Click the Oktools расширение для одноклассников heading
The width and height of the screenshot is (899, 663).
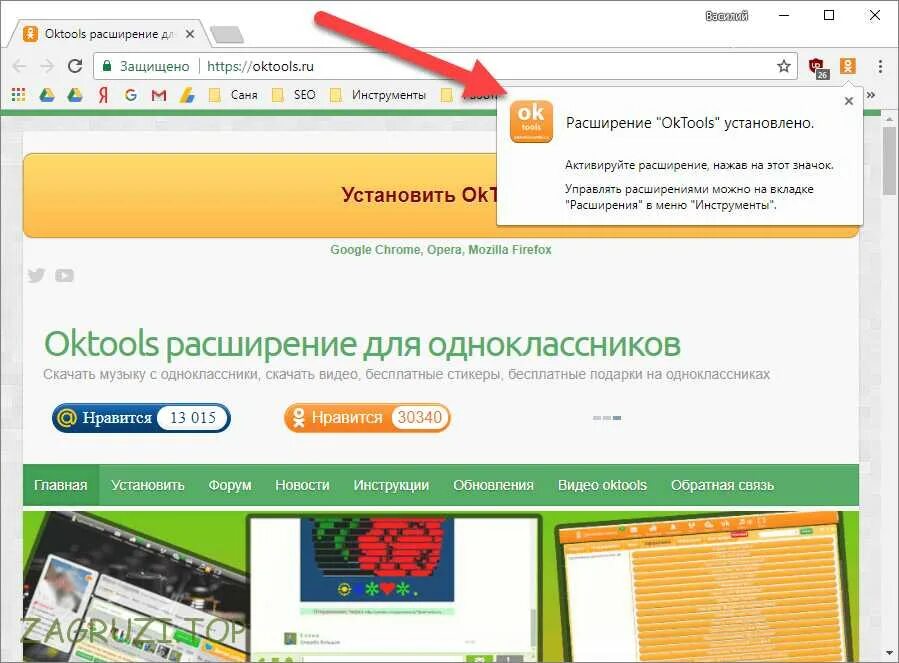362,344
